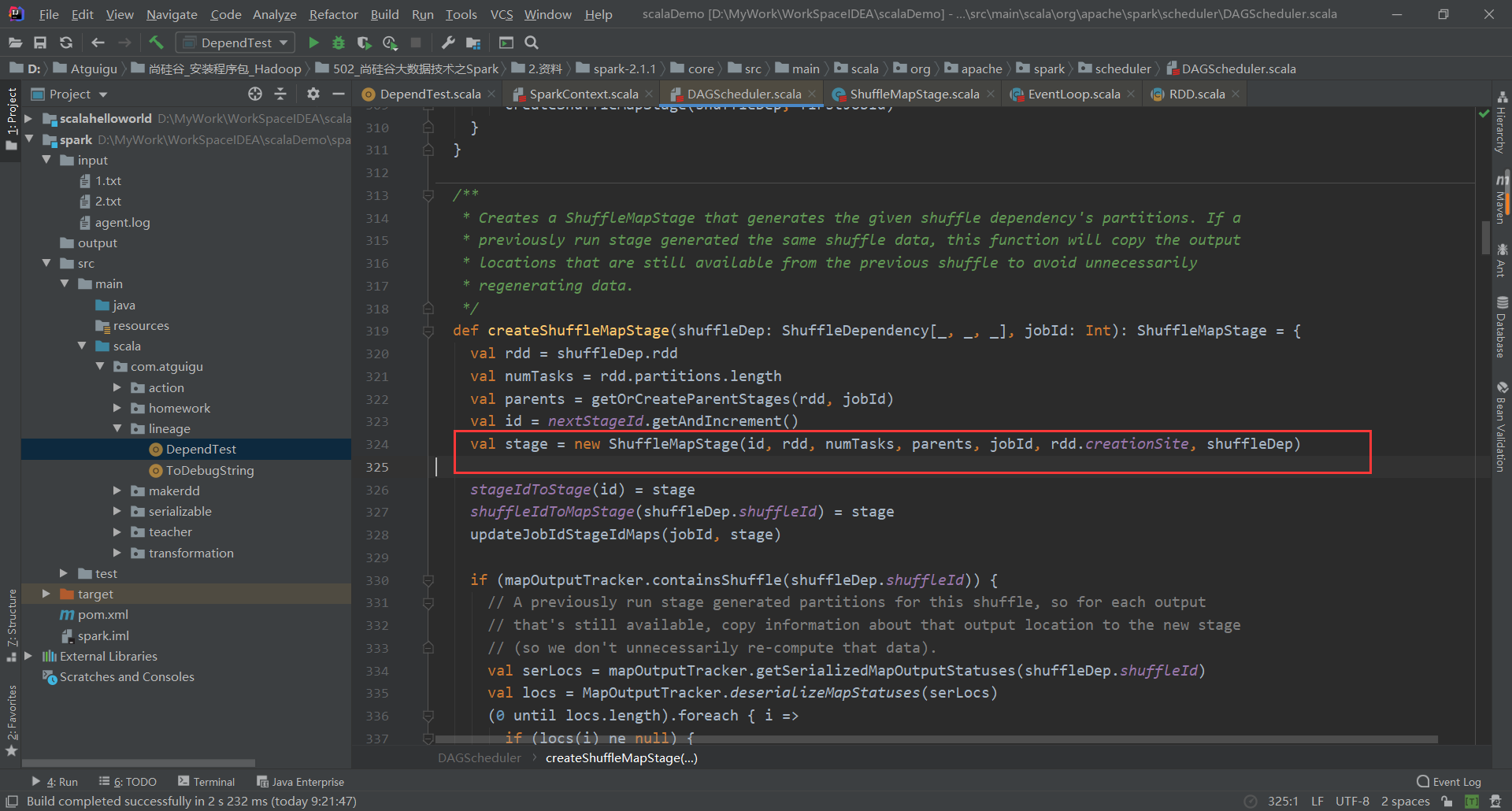Switch to the SparkContext.scala tab
Viewport: 1512px width, 811px height.
[x=584, y=94]
